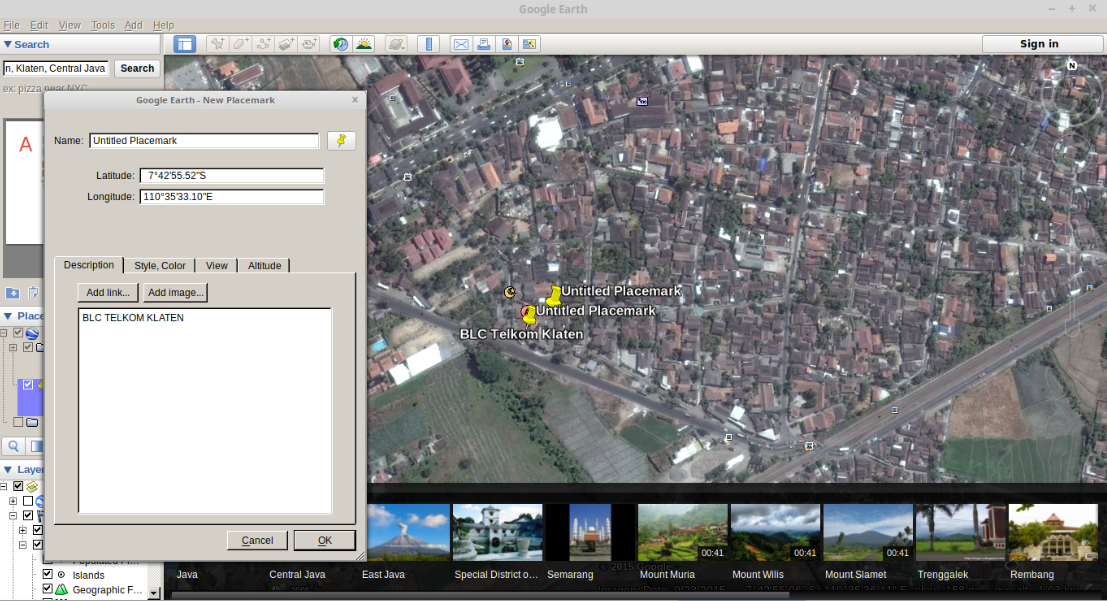The height and width of the screenshot is (601, 1107).
Task: Toggle the sunlight across landscape icon
Action: 364,44
